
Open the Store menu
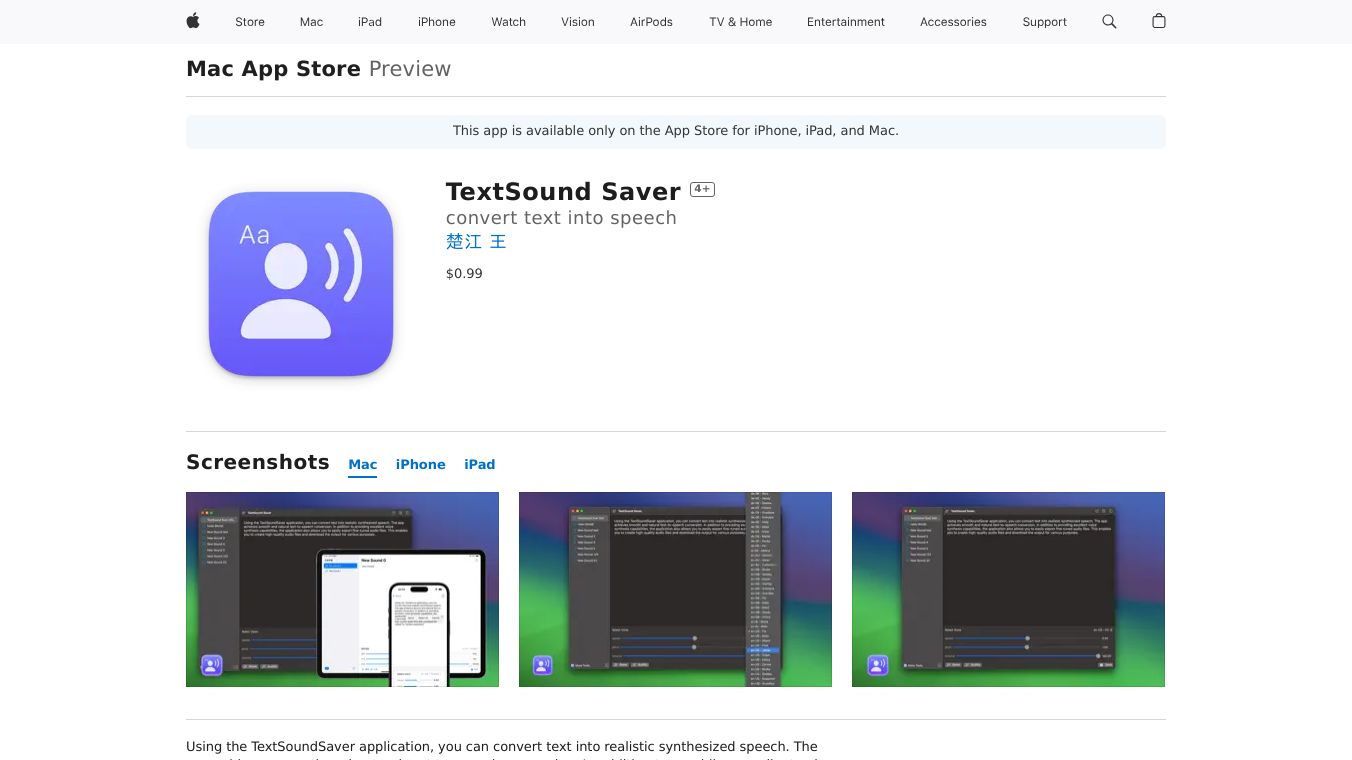tap(250, 22)
